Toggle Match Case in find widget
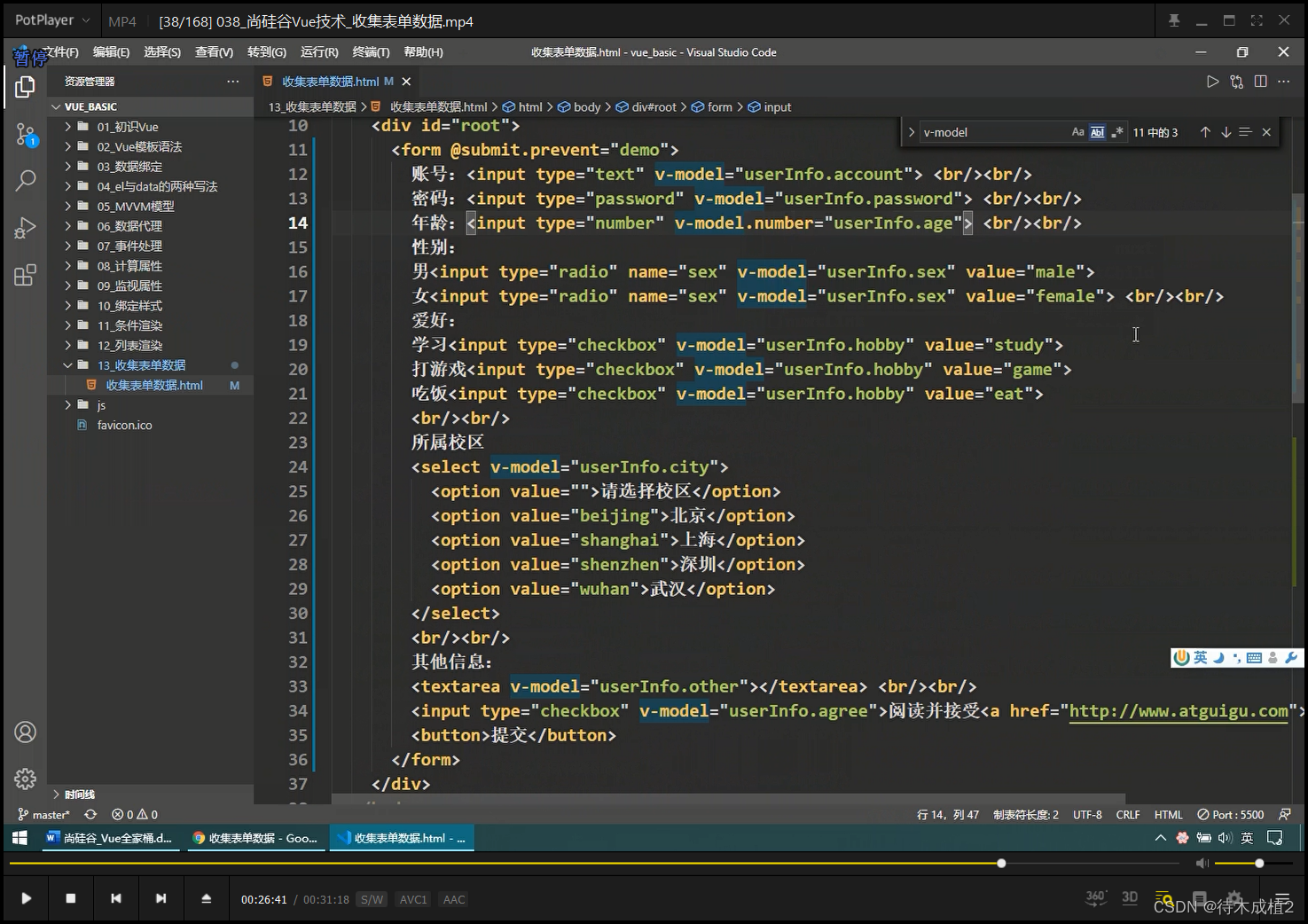Viewport: 1308px width, 924px height. [x=1077, y=132]
